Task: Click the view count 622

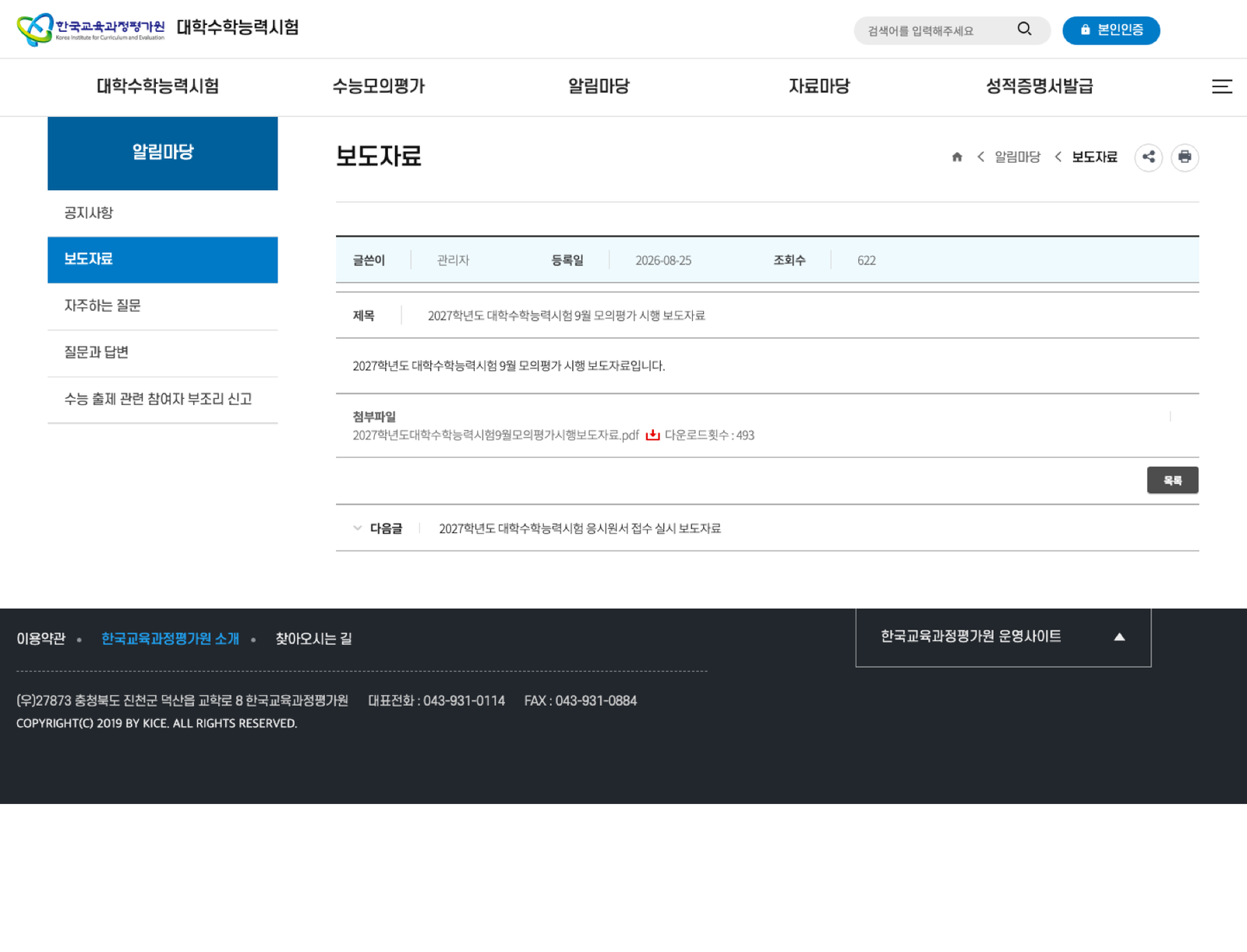Action: click(x=867, y=261)
